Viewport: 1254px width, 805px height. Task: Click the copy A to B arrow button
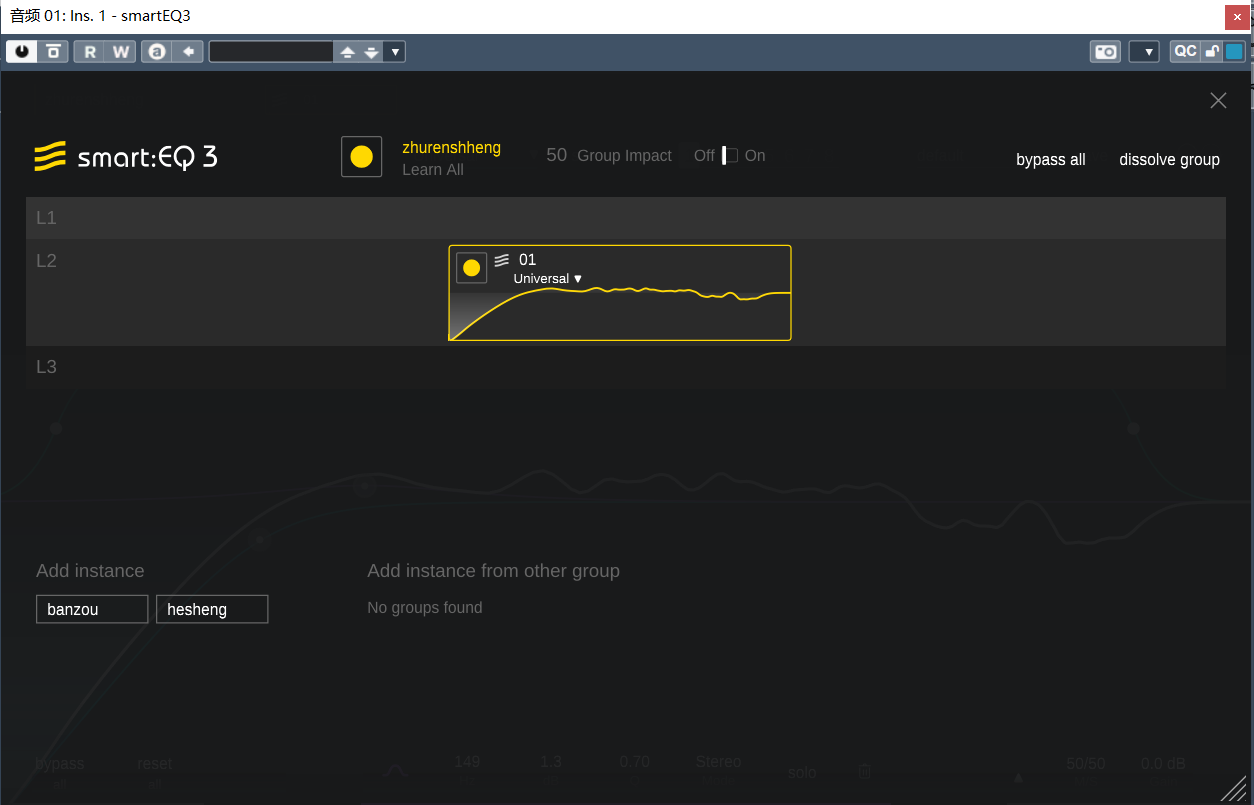pyautogui.click(x=188, y=52)
